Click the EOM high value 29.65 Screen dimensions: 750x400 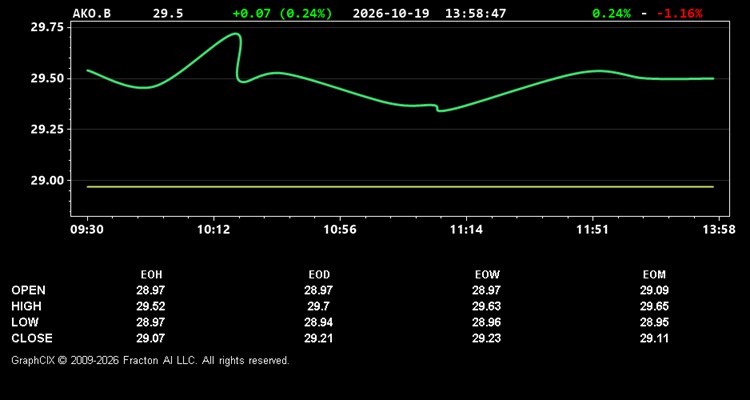(x=654, y=306)
